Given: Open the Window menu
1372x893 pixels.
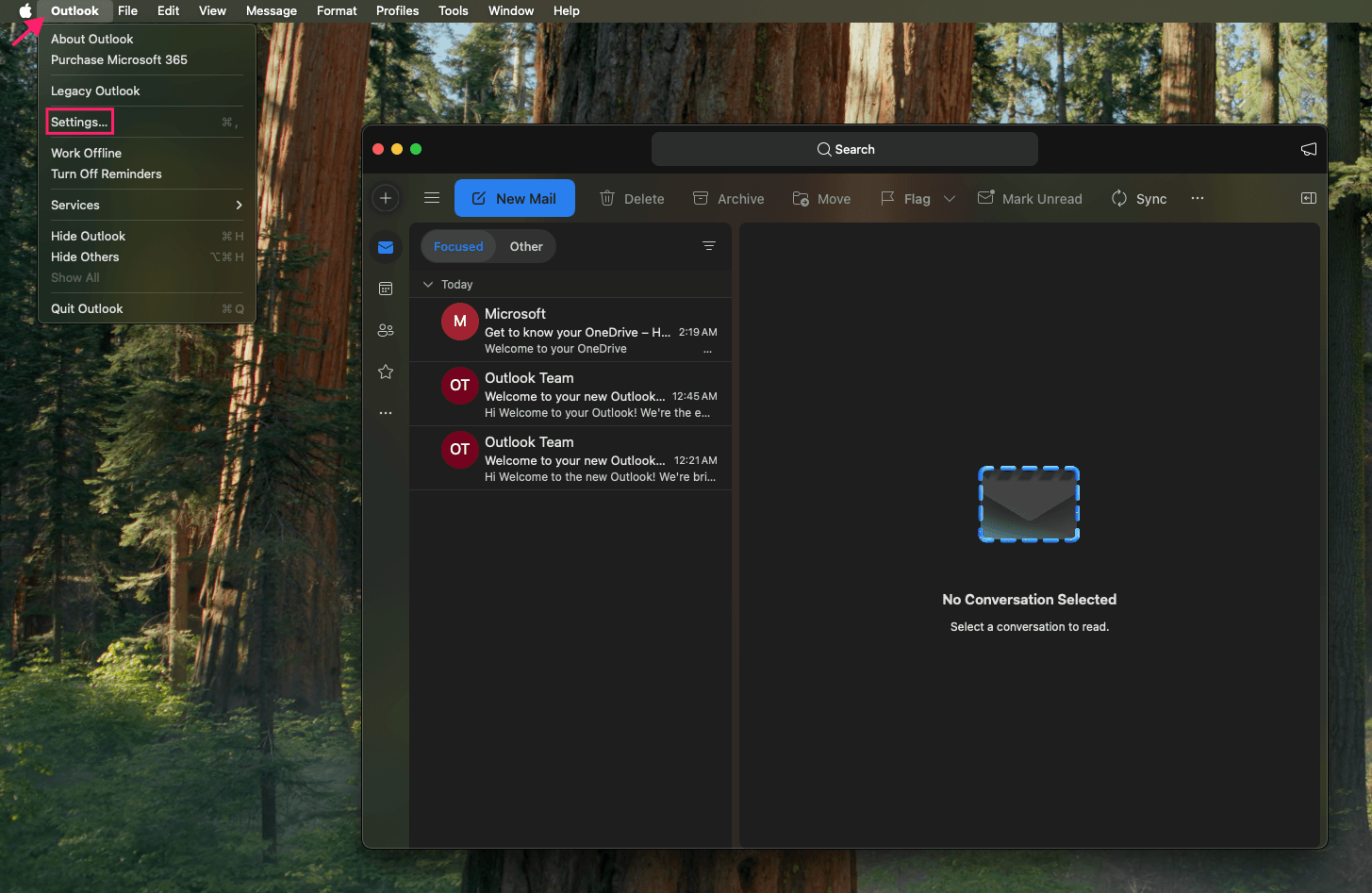Looking at the screenshot, I should [x=511, y=10].
